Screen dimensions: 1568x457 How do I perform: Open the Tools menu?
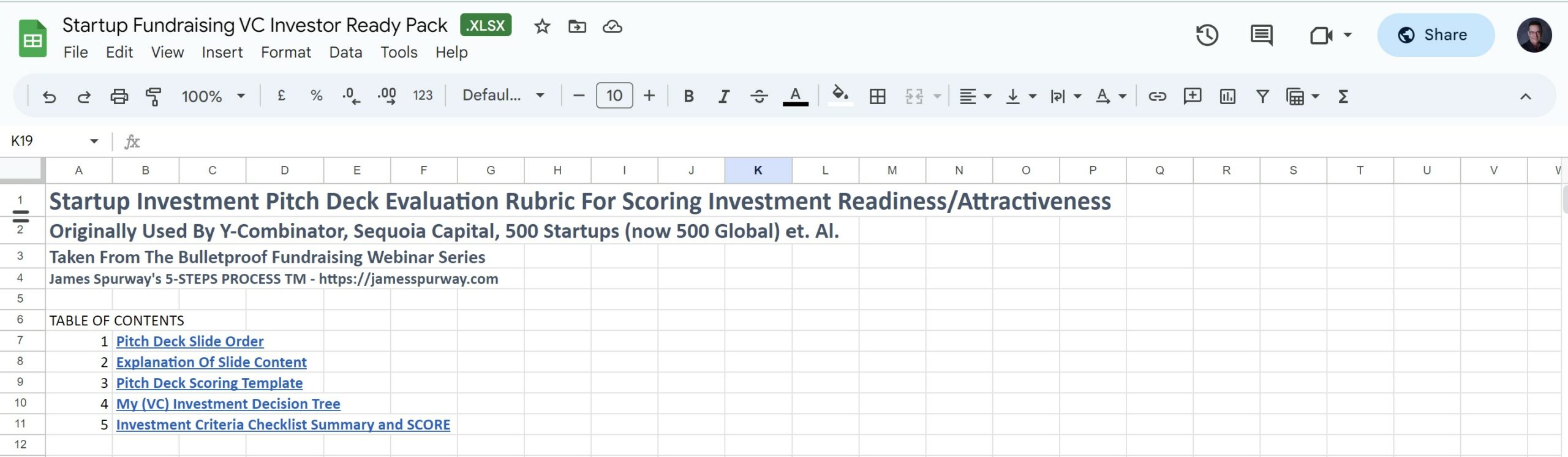click(x=399, y=52)
